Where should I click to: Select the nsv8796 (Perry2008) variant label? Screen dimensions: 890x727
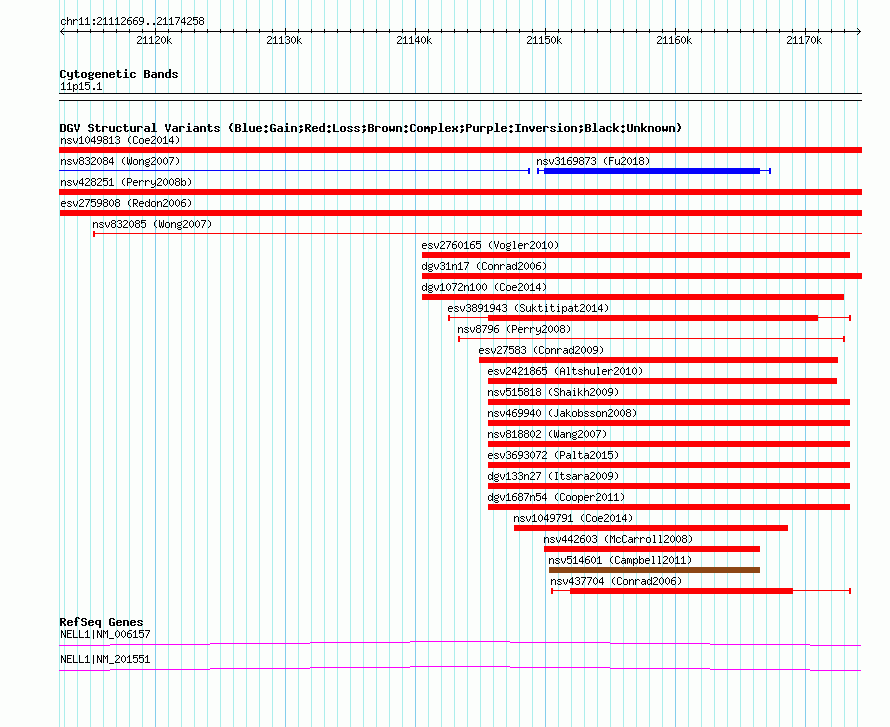pos(514,329)
